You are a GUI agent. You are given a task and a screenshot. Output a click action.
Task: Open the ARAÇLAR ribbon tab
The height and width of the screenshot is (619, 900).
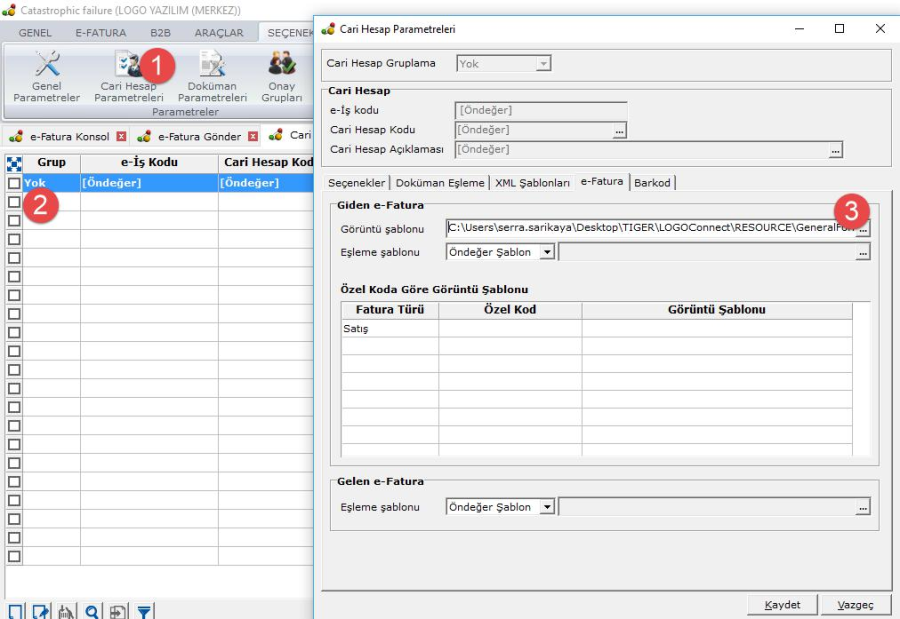219,33
